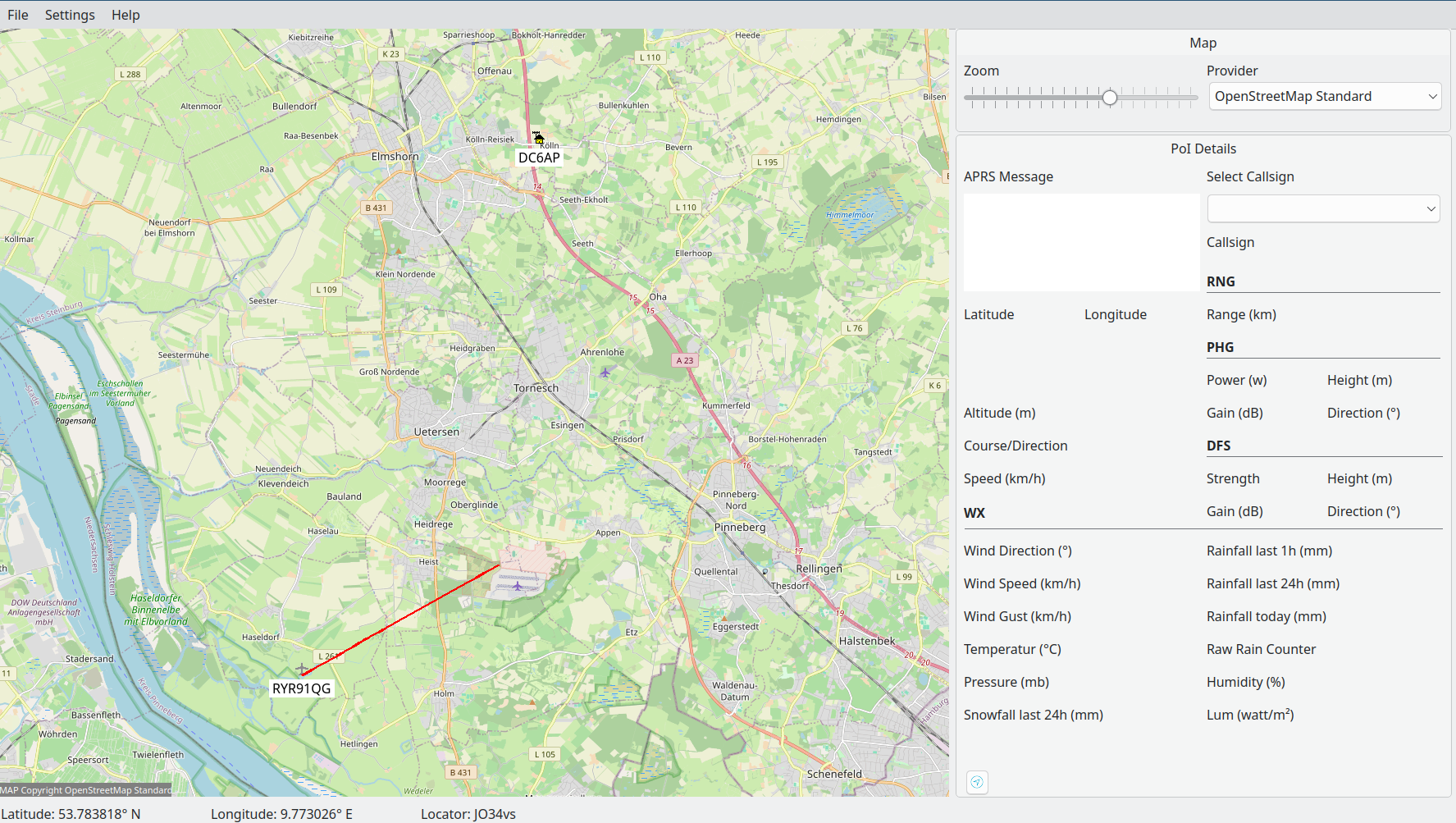
Task: Select the RYR91QG callsign label on map
Action: tap(301, 688)
